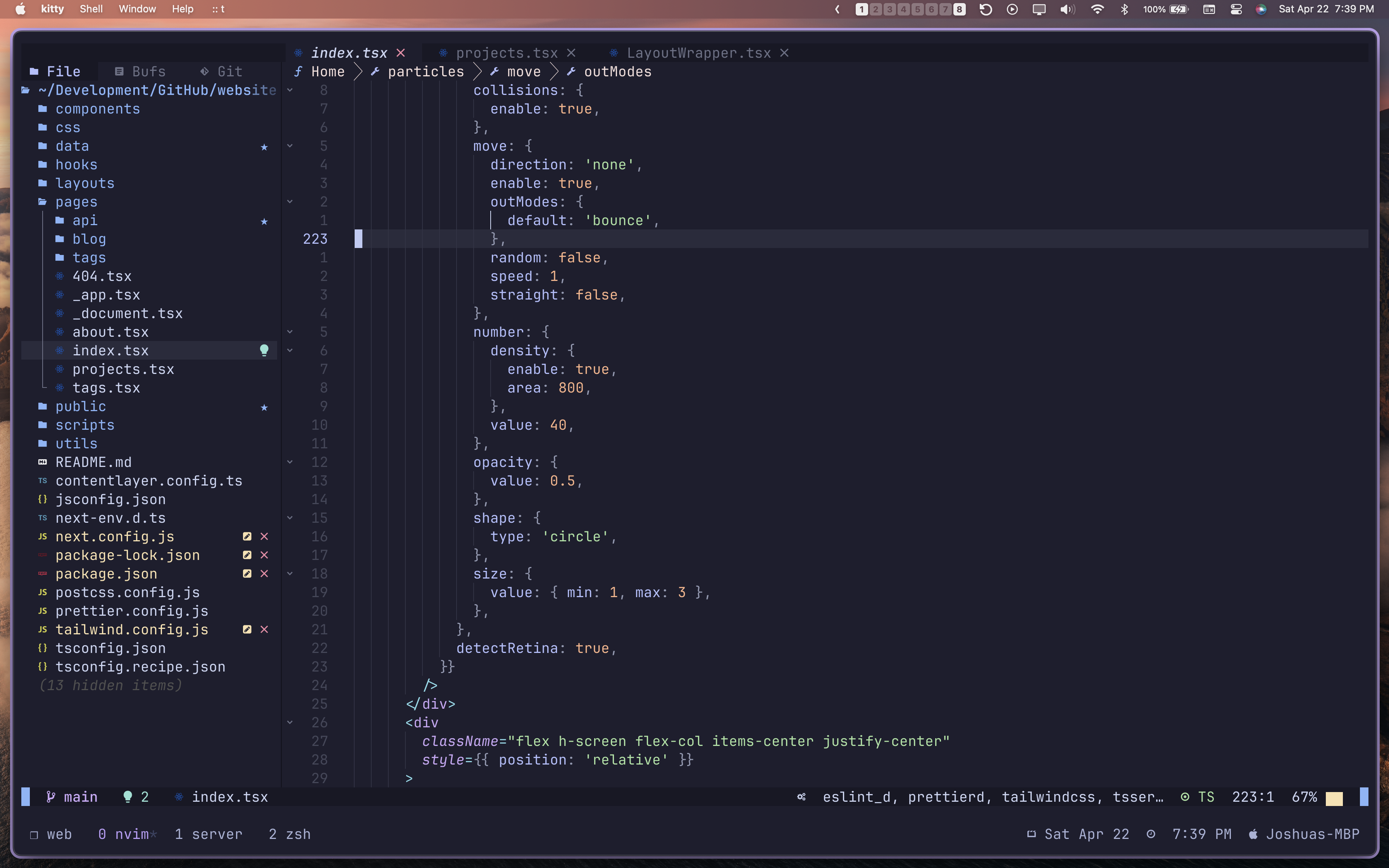Switch to tmux window 1 server
This screenshot has height=868, width=1389.
[209, 834]
